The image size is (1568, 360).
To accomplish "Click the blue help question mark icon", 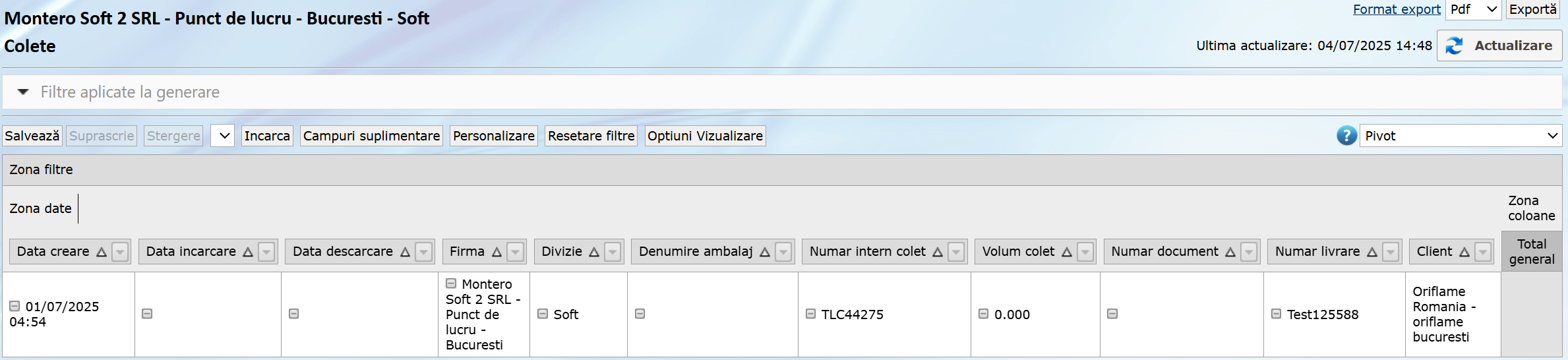I will (1346, 136).
